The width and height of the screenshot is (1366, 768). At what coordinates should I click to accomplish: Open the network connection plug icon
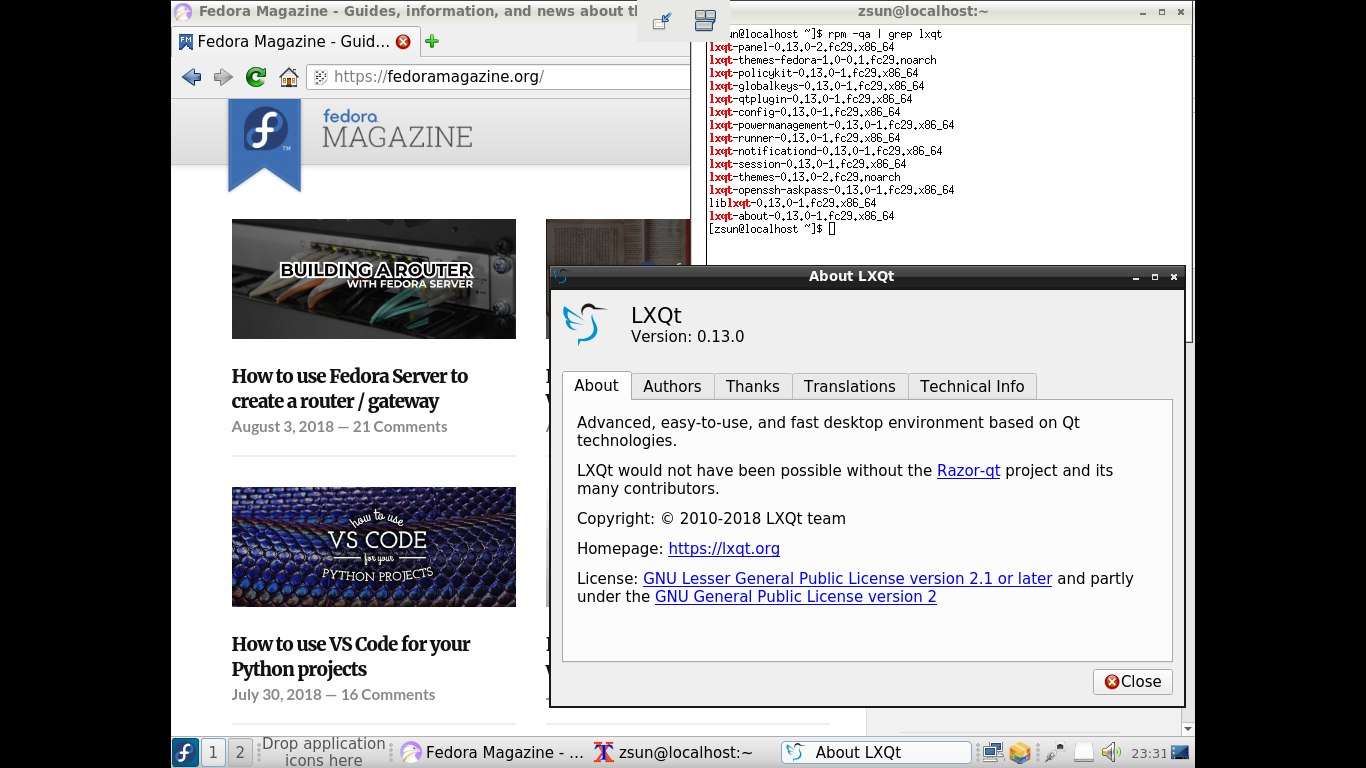coord(1054,752)
